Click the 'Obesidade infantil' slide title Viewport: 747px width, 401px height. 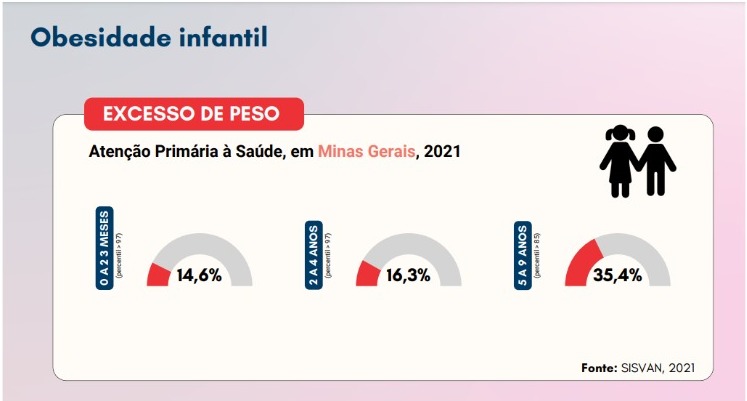(x=149, y=38)
